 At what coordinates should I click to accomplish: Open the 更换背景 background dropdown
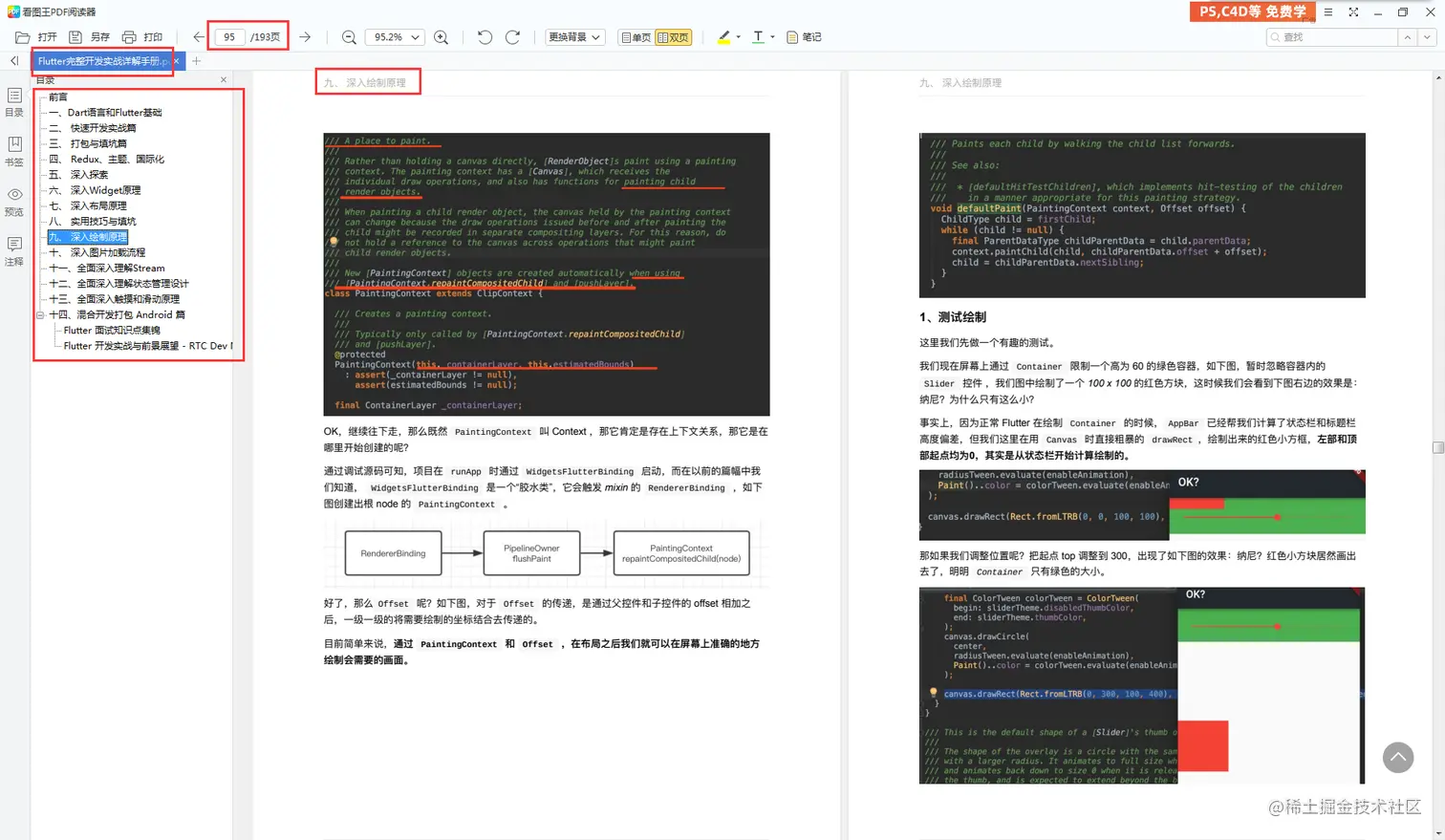pyautogui.click(x=574, y=37)
